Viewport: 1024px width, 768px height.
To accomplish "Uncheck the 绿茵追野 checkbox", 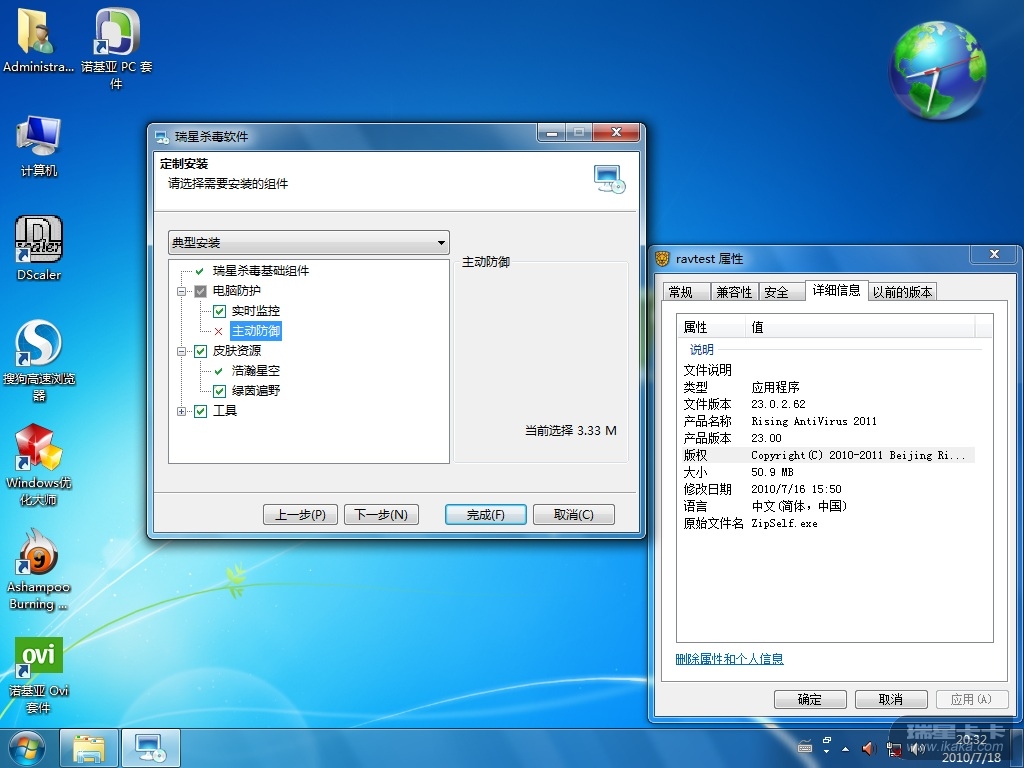I will coord(219,391).
